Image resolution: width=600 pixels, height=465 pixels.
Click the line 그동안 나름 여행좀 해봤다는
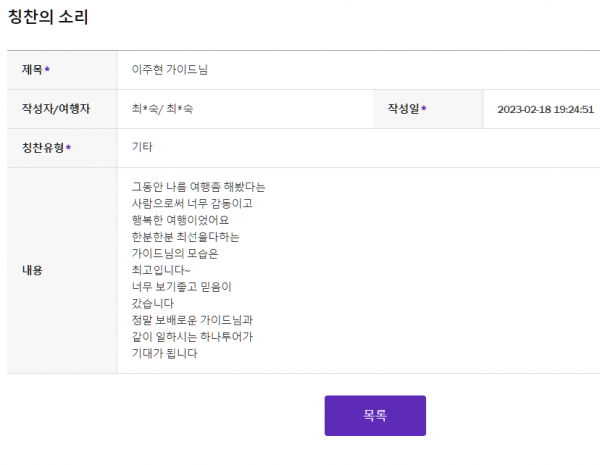[x=199, y=187]
